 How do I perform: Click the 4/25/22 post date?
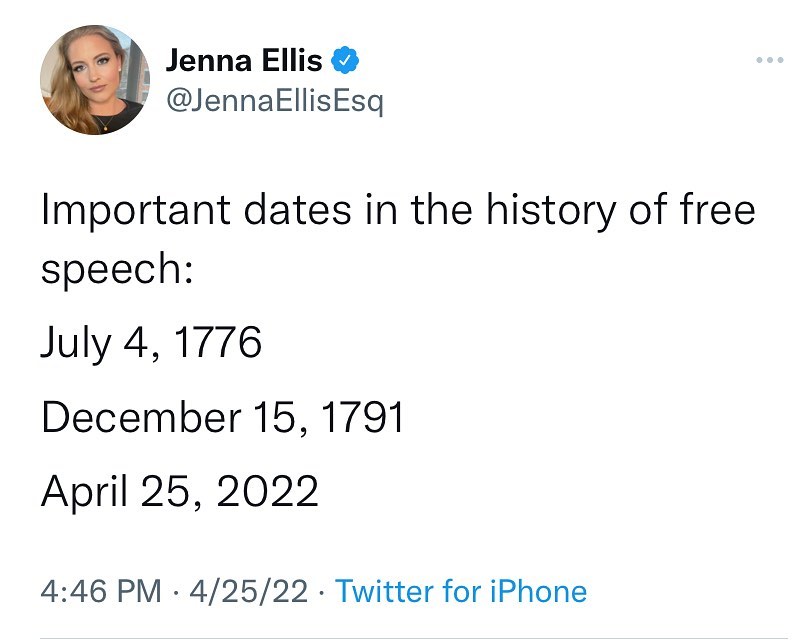[x=248, y=591]
